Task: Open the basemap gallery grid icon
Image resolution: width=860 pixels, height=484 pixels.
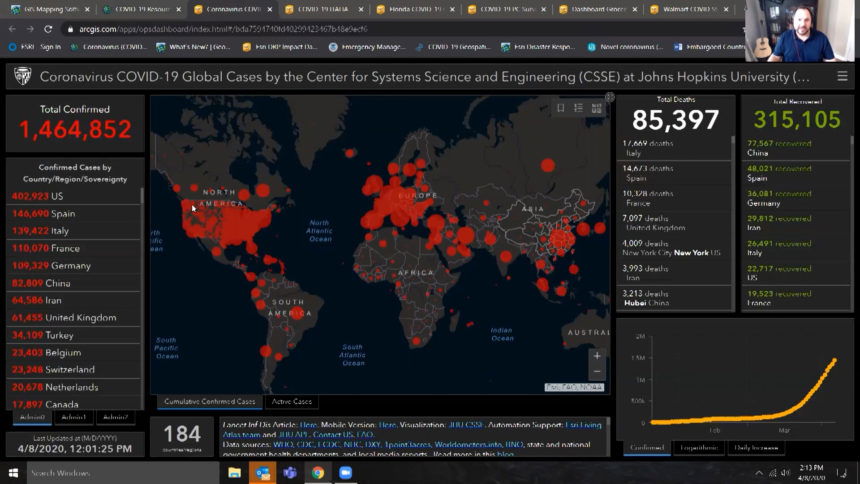Action: pyautogui.click(x=597, y=108)
